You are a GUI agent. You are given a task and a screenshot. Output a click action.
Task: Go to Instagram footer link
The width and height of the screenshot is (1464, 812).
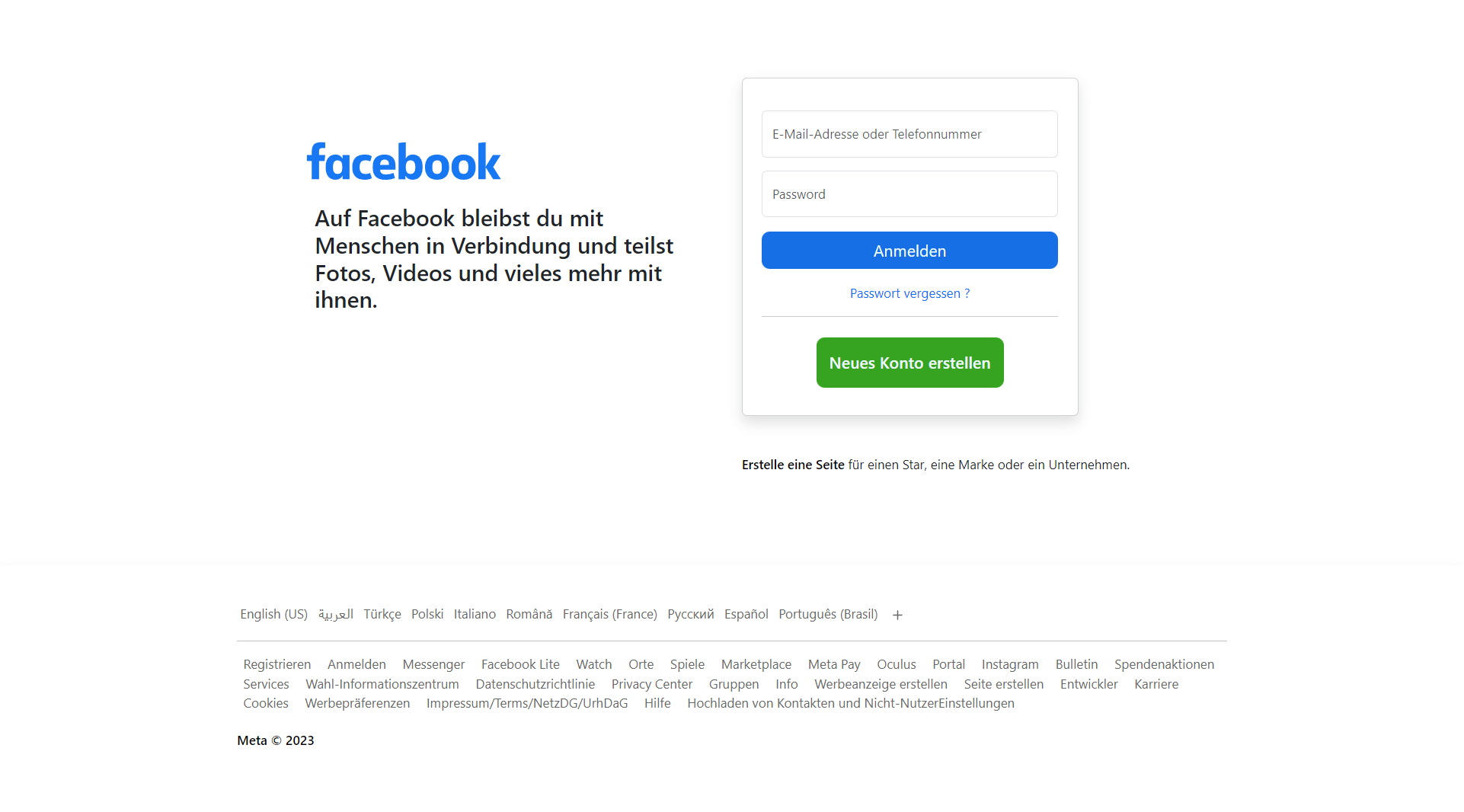click(1010, 664)
